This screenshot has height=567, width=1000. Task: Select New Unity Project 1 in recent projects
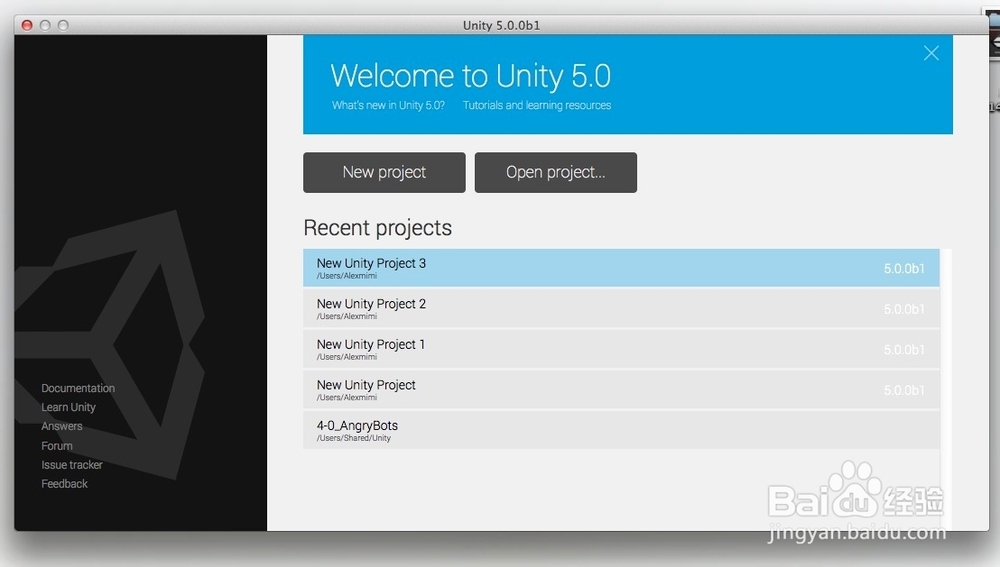[621, 349]
